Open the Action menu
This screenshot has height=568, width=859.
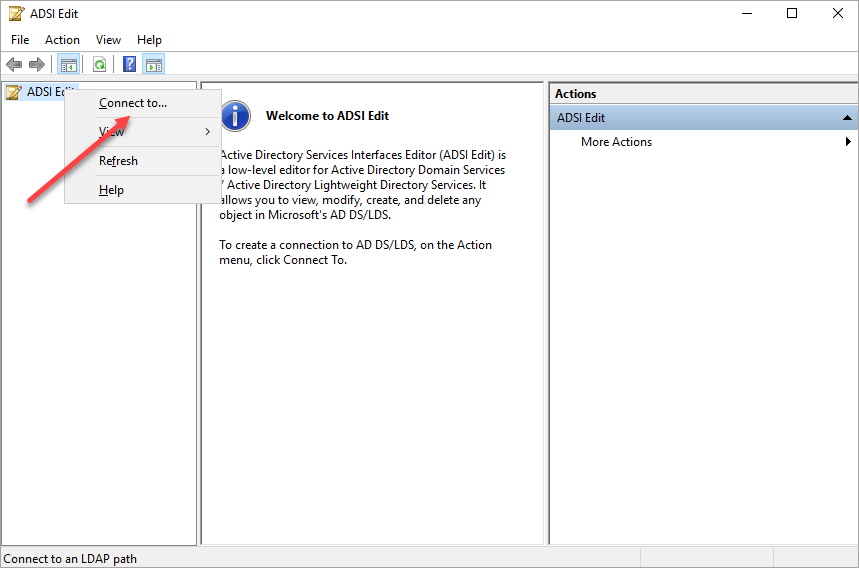coord(62,40)
